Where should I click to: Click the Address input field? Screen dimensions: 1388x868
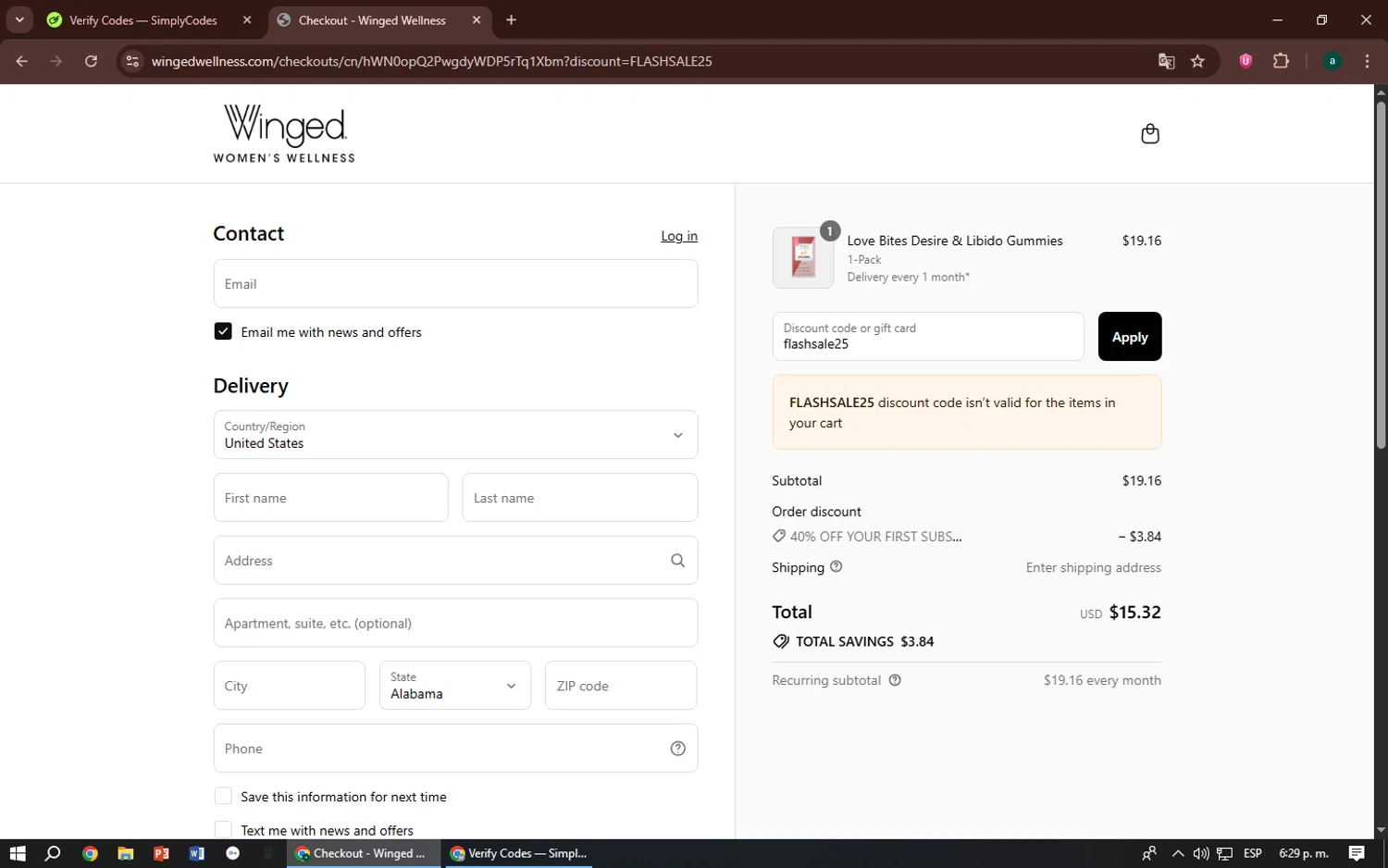455,561
